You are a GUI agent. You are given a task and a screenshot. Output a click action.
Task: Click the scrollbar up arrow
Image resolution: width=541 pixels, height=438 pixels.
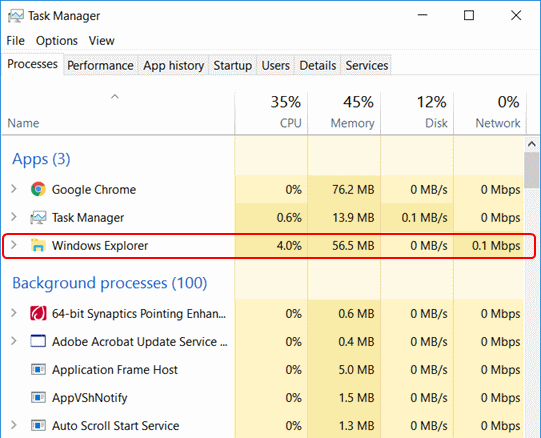coord(532,144)
